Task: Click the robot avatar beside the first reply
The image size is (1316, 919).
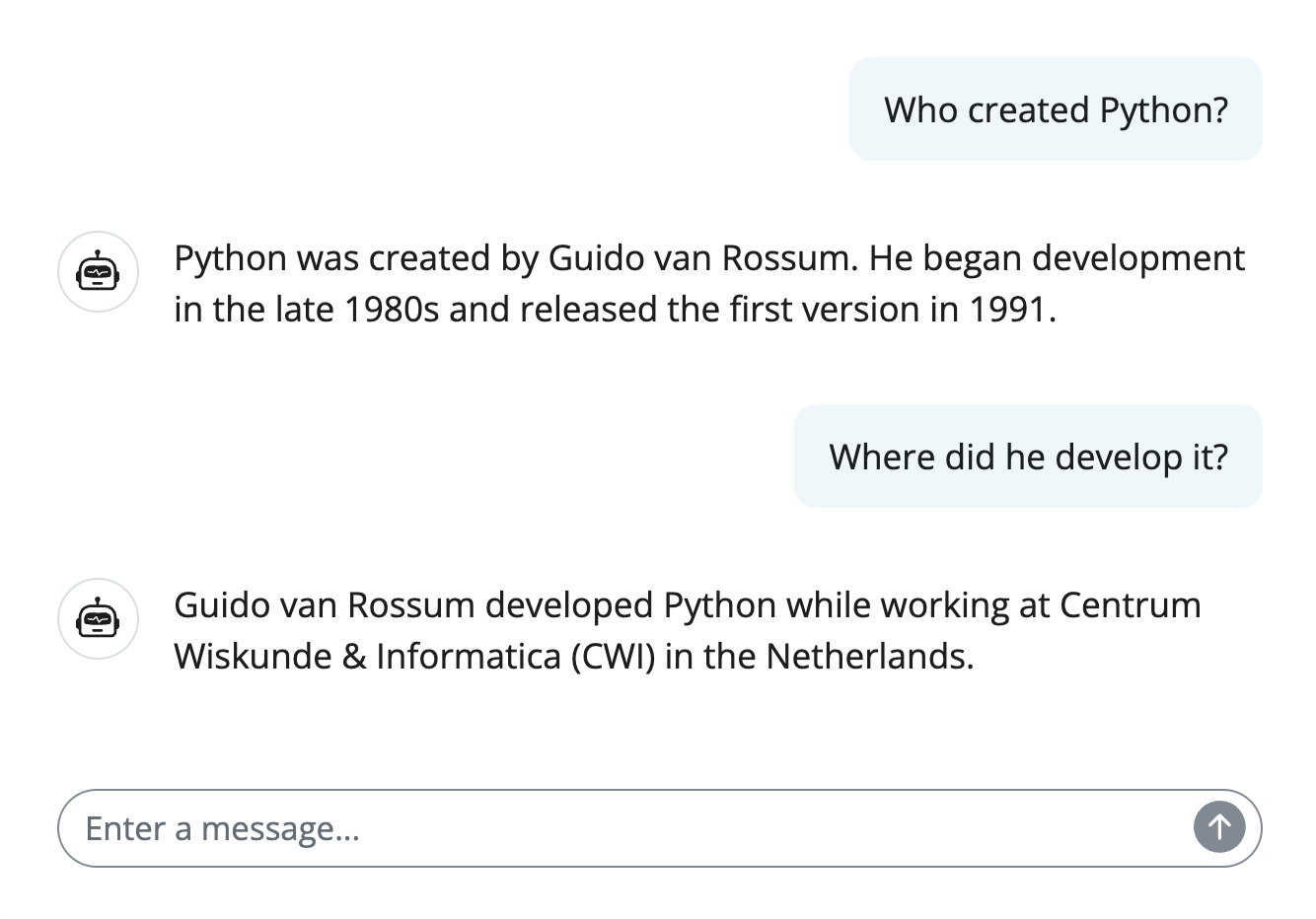Action: point(98,272)
